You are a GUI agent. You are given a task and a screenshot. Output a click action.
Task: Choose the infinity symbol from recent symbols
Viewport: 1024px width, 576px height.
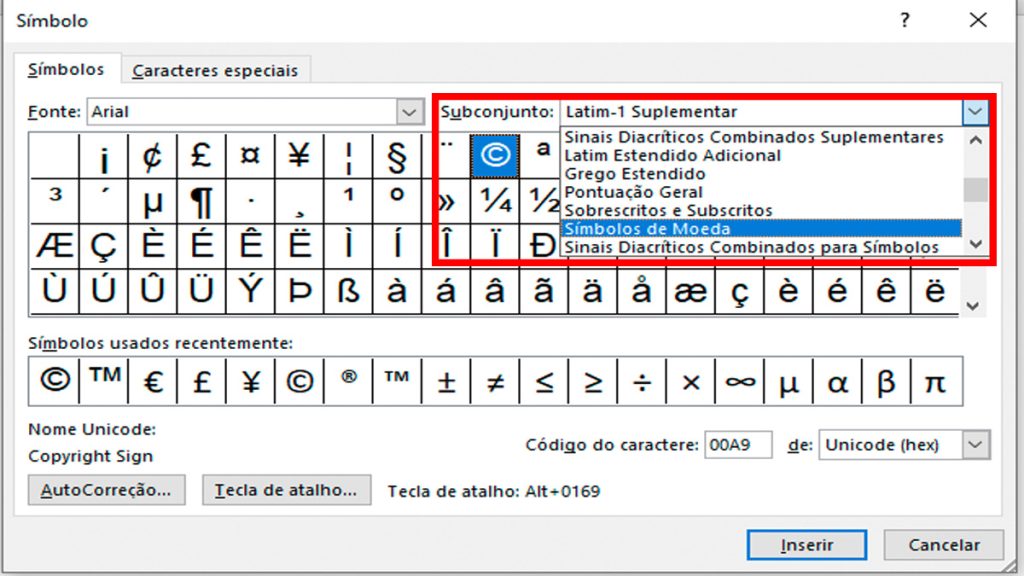740,381
